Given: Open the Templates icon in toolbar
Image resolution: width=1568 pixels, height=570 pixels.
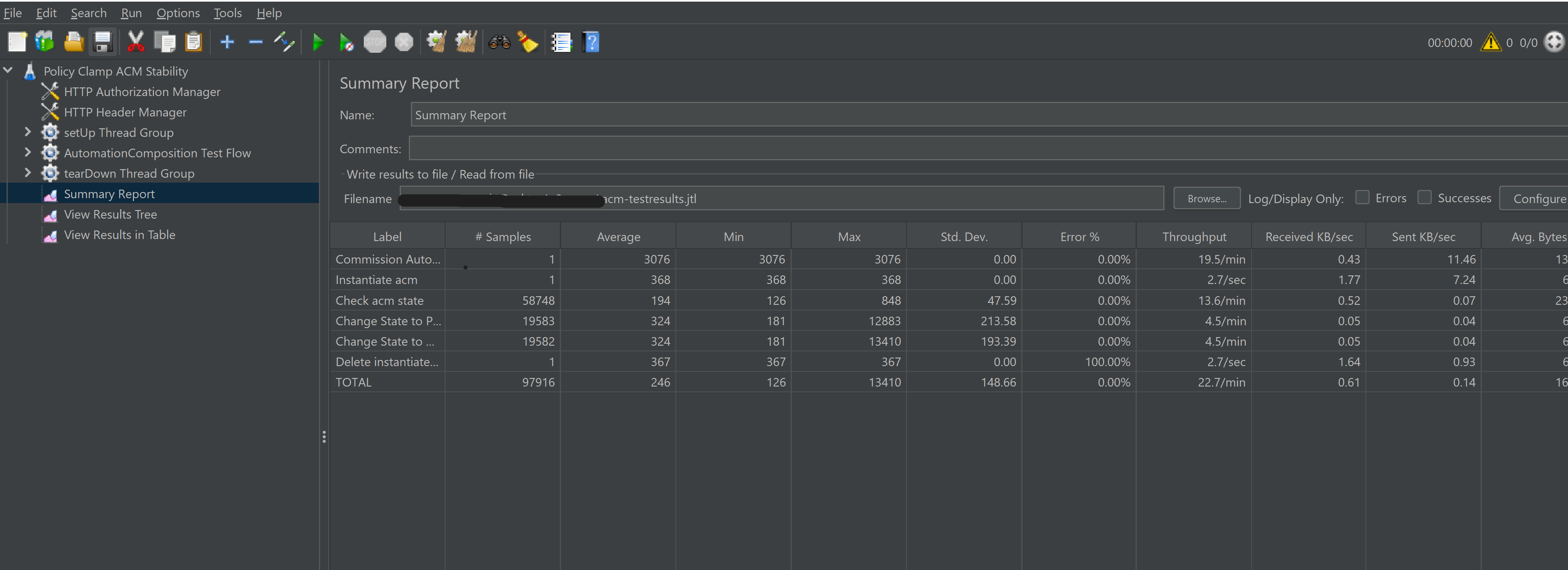Looking at the screenshot, I should click(45, 42).
